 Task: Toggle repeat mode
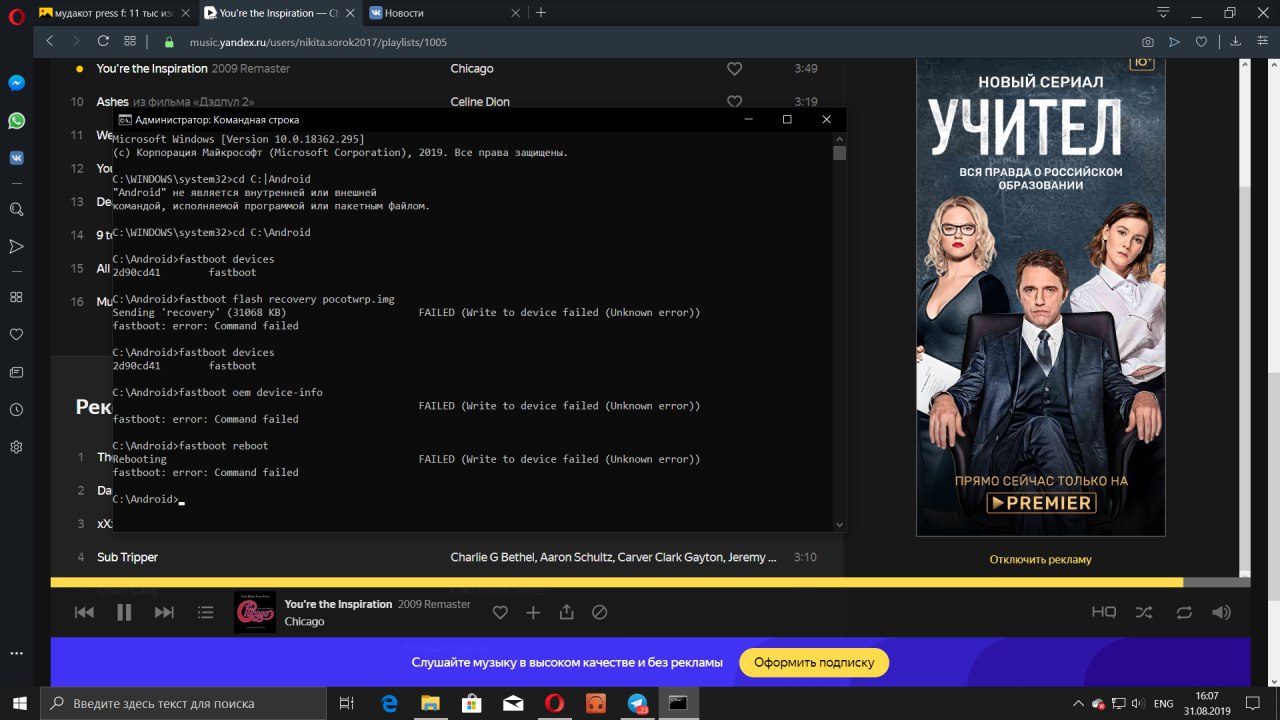pos(1184,612)
